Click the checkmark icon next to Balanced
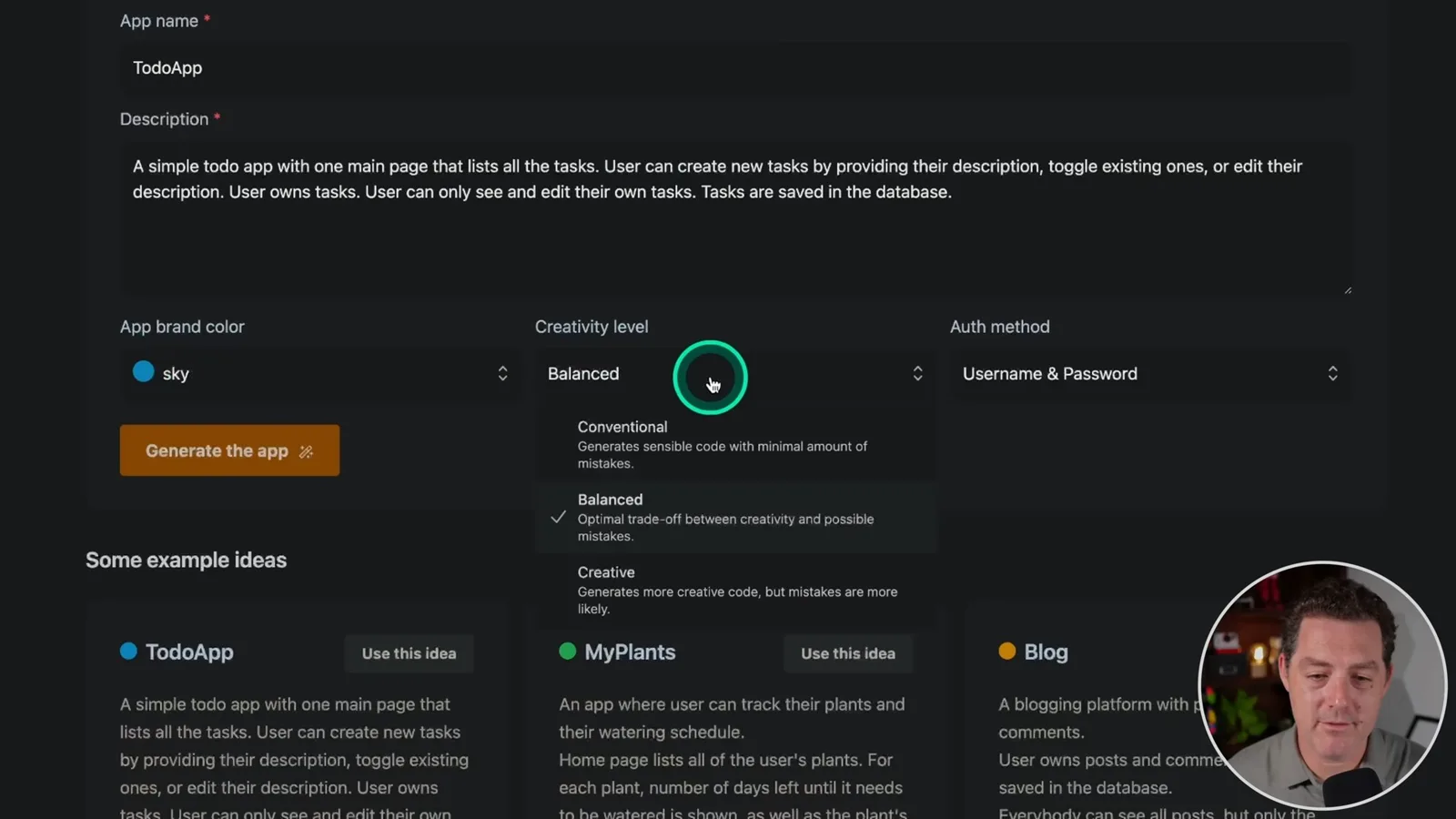1456x819 pixels. (x=558, y=517)
